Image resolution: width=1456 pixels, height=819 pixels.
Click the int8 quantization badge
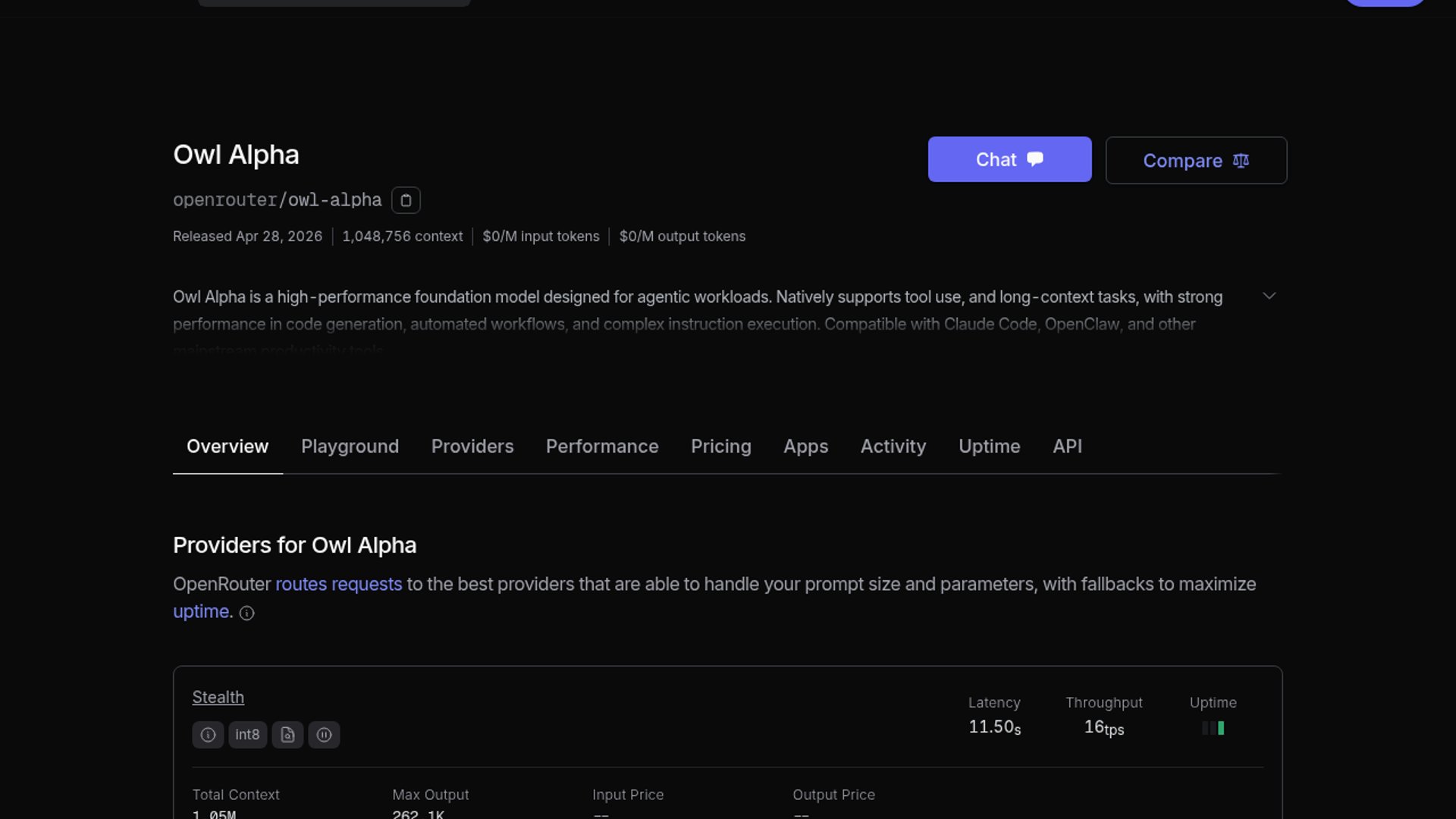click(247, 735)
